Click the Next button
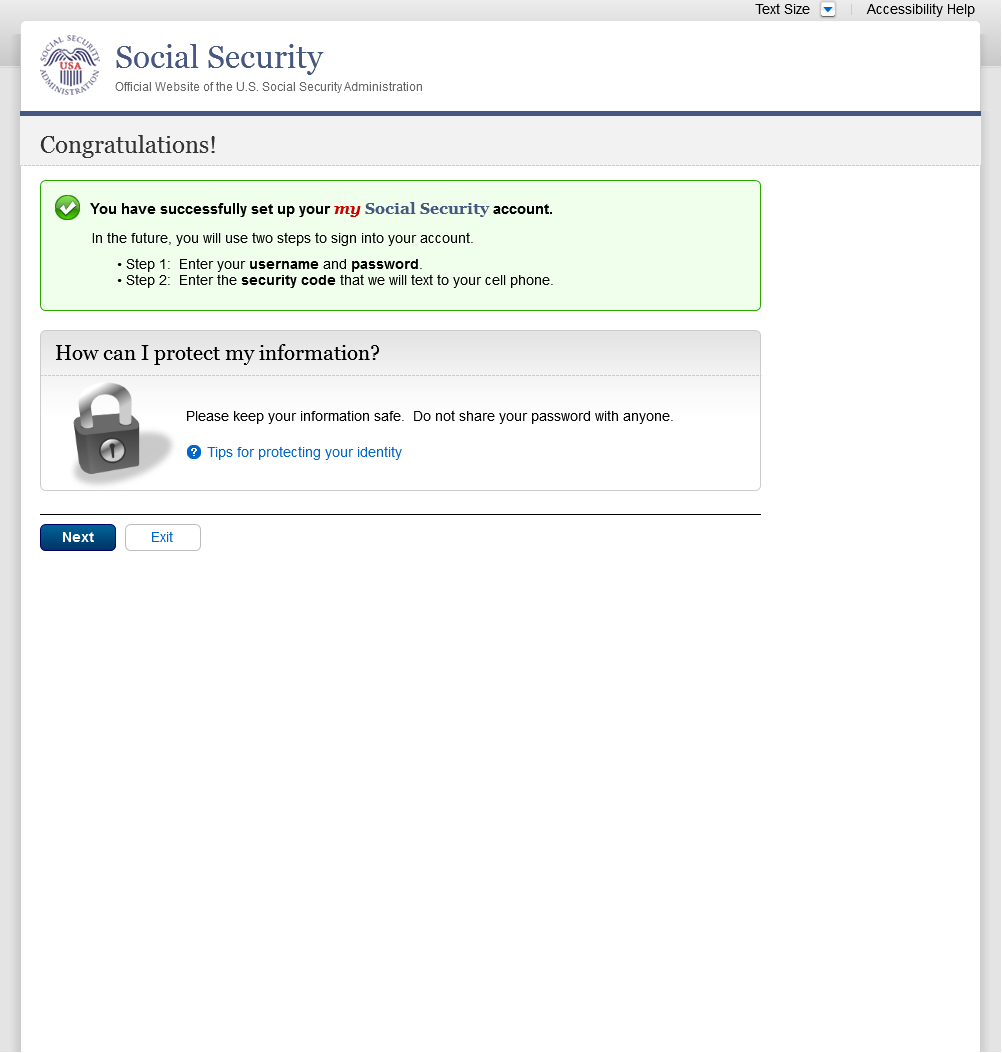Image resolution: width=1002 pixels, height=1053 pixels. [x=78, y=538]
